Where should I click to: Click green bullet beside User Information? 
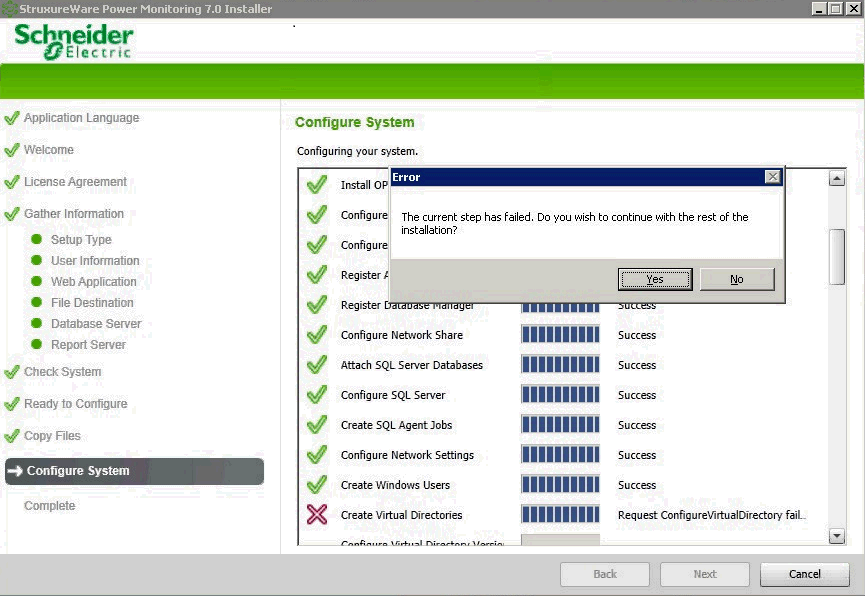37,260
